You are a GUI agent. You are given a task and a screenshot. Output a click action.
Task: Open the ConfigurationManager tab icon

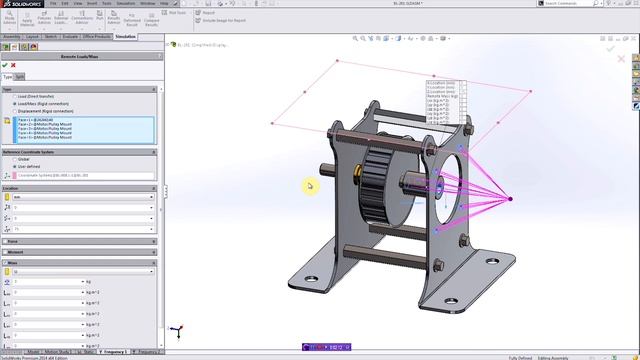coord(24,47)
